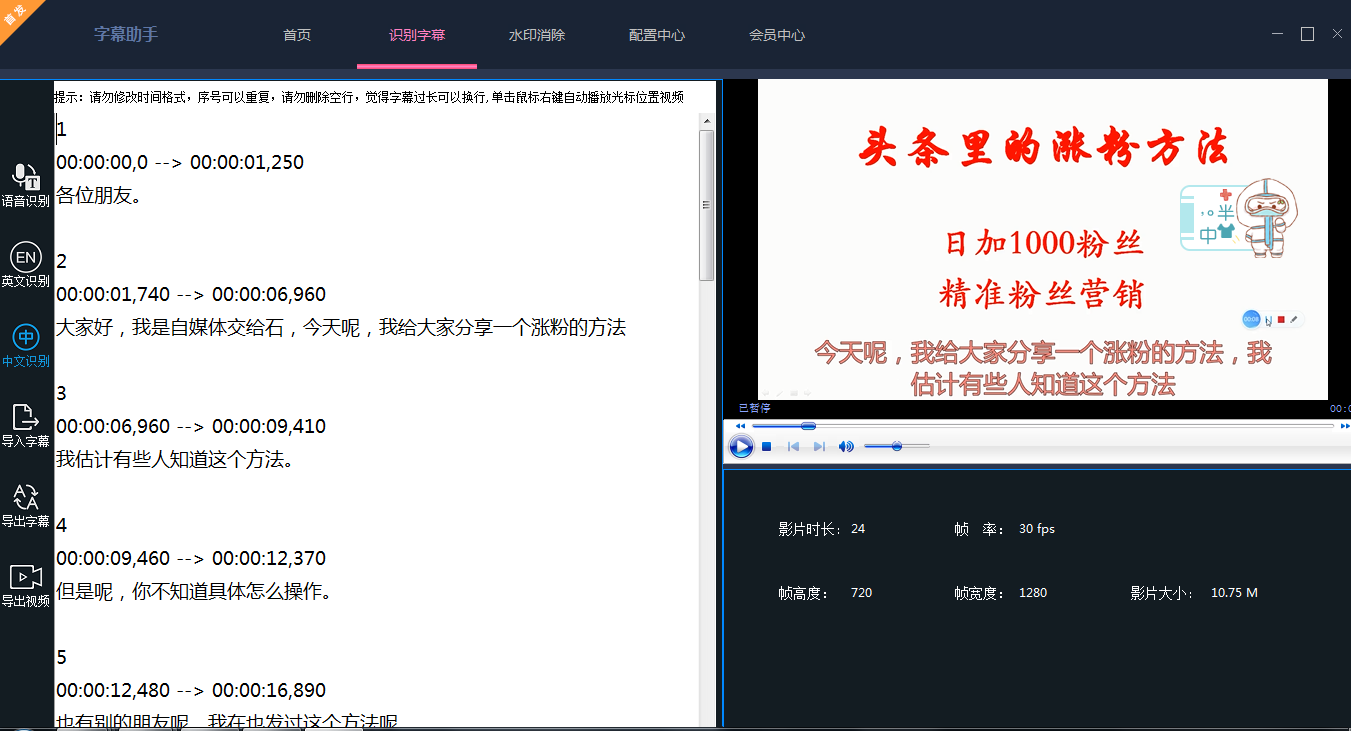
Task: Click the video seek bar handle
Action: (x=808, y=426)
